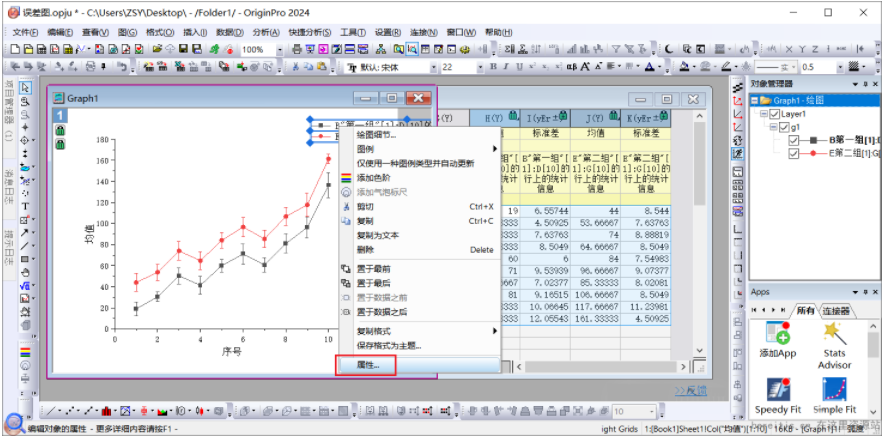Screen dimensions: 884x437
Task: Select workbook cell 161.33333
Action: pos(595,319)
